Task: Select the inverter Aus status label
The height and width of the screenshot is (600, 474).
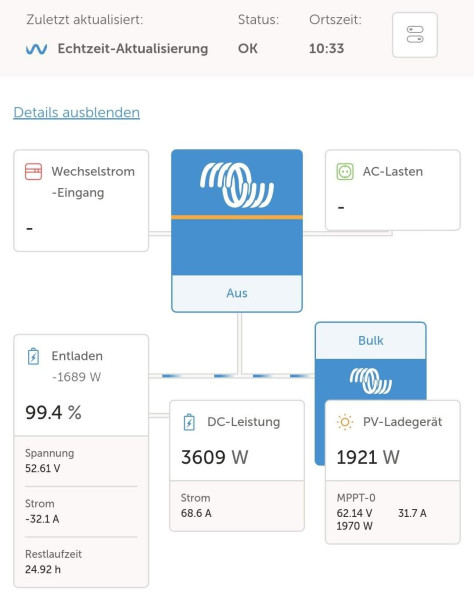Action: tap(237, 293)
